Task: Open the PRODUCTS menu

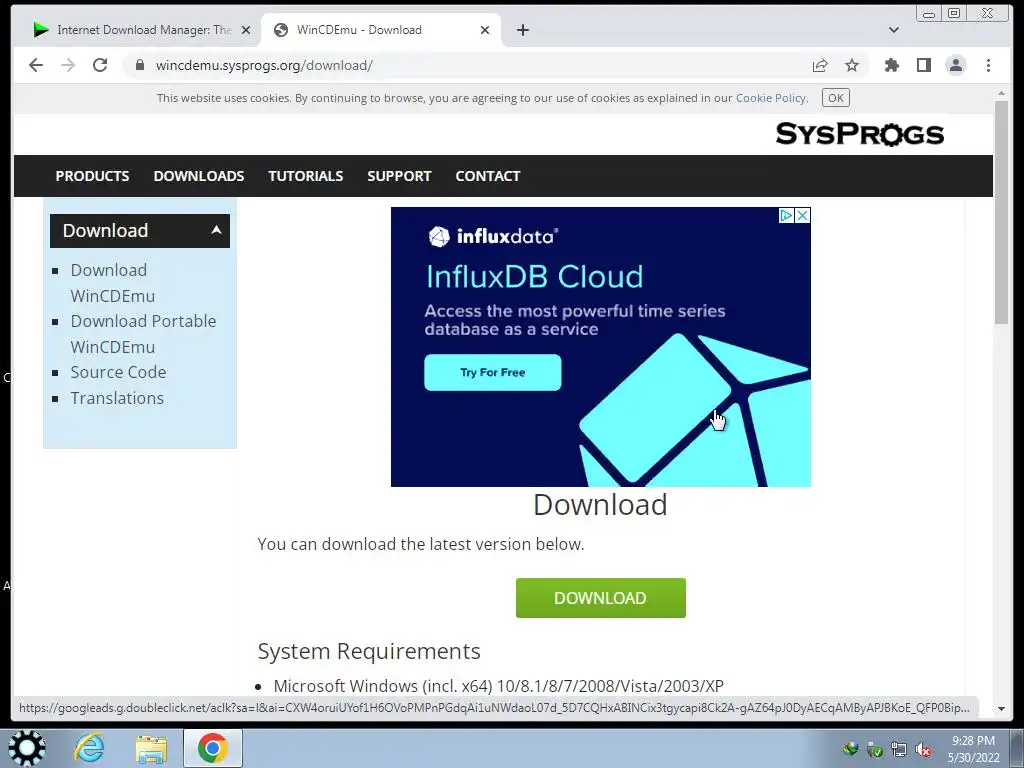Action: point(92,176)
